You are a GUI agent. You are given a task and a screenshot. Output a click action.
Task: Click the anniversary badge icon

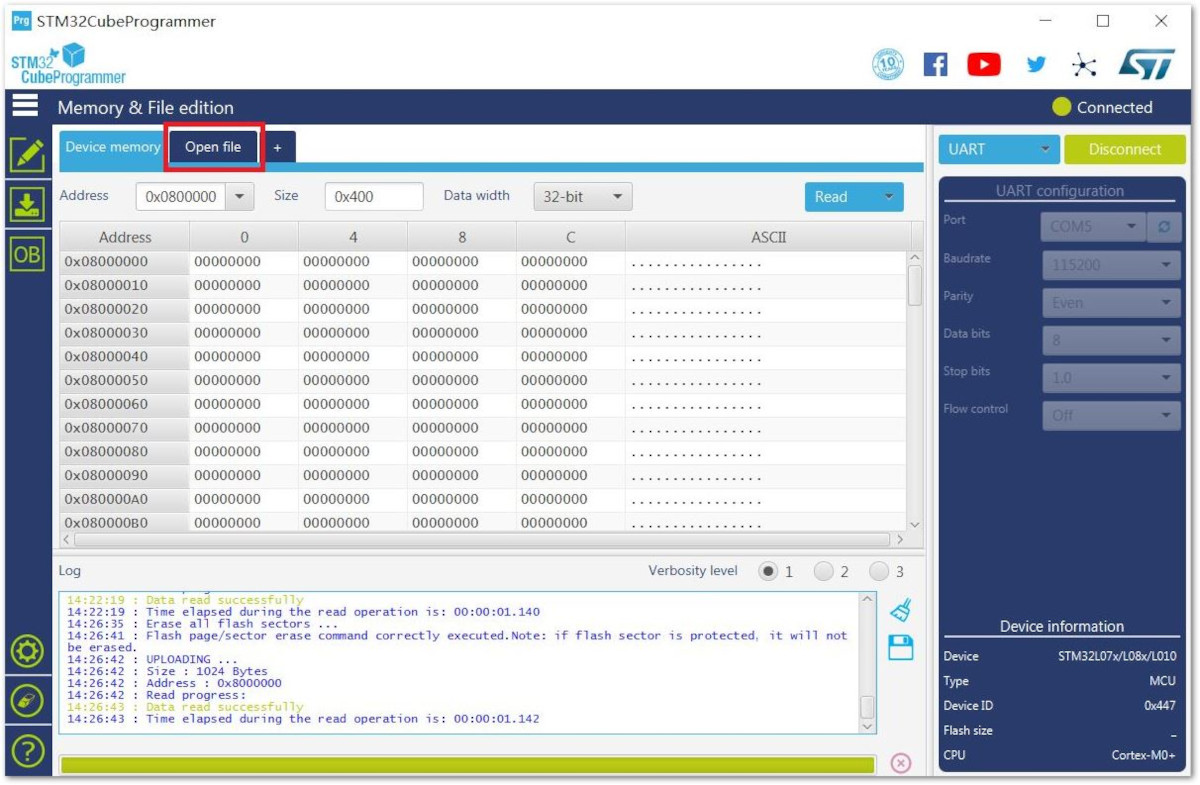tap(888, 65)
